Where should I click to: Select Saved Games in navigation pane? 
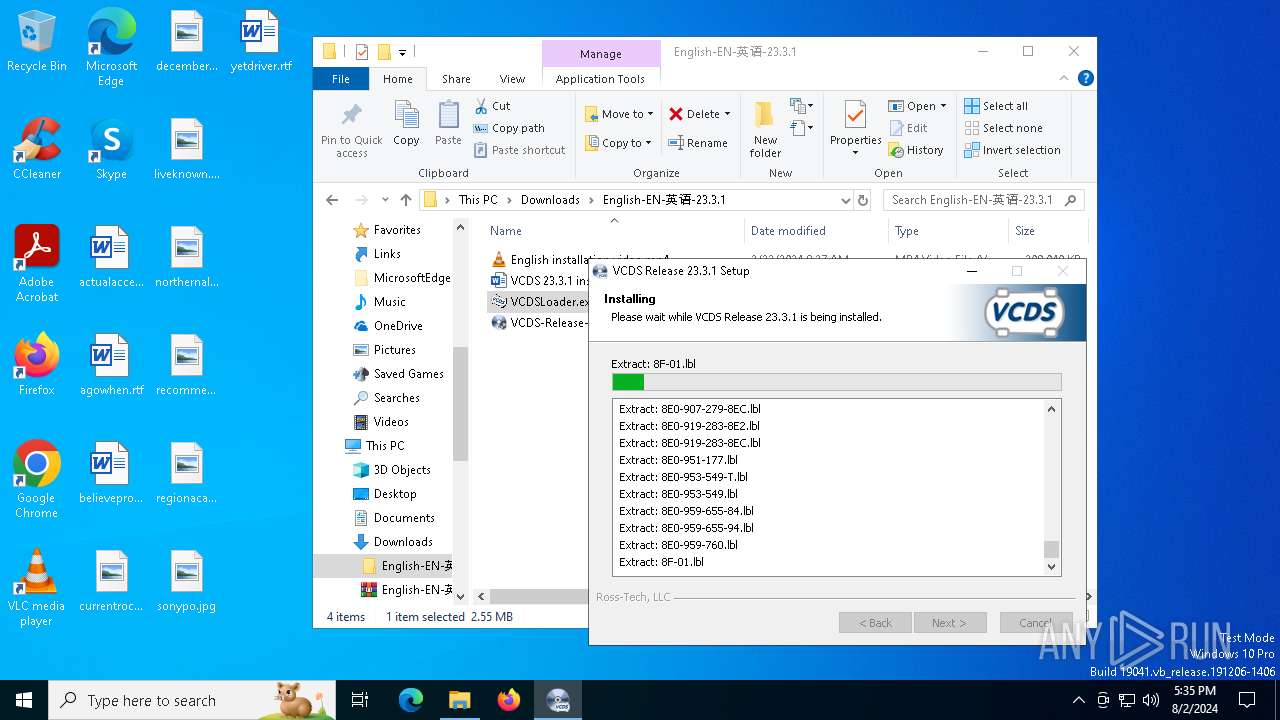408,374
